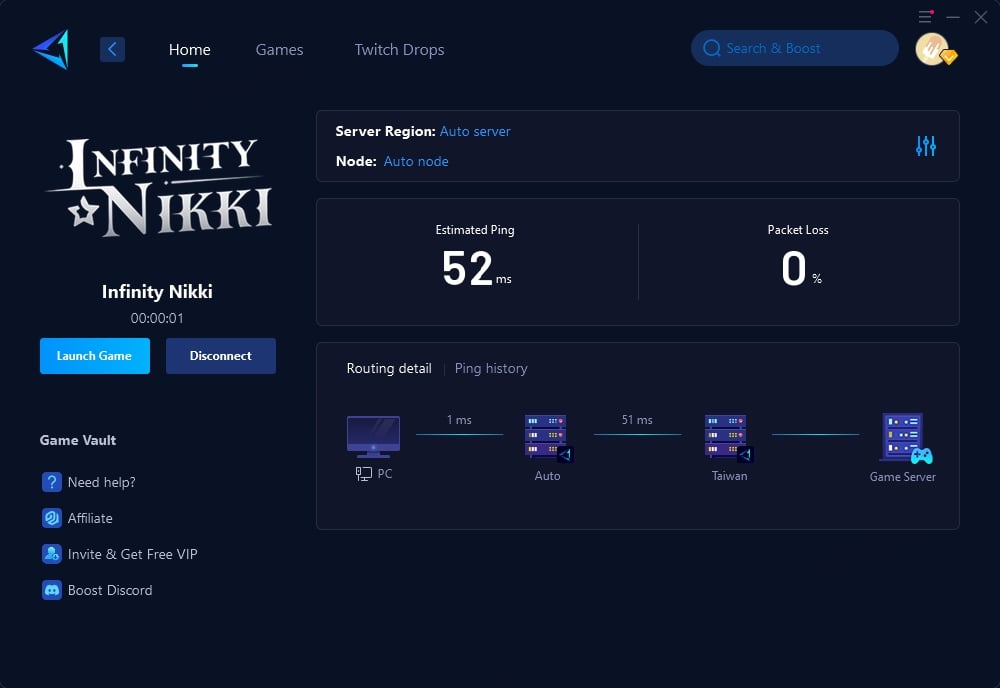Click the Affiliate icon
The height and width of the screenshot is (688, 1000).
coord(52,518)
